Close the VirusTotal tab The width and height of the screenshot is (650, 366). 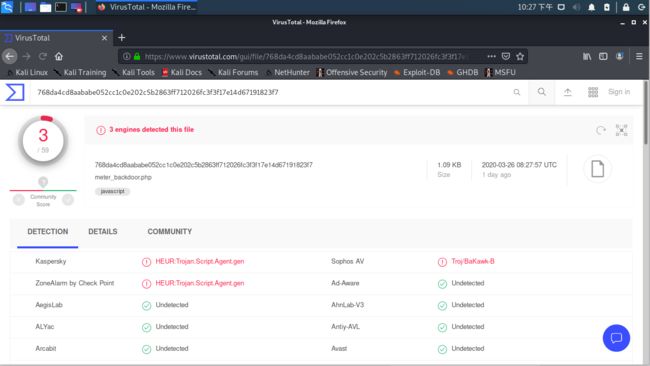point(104,38)
